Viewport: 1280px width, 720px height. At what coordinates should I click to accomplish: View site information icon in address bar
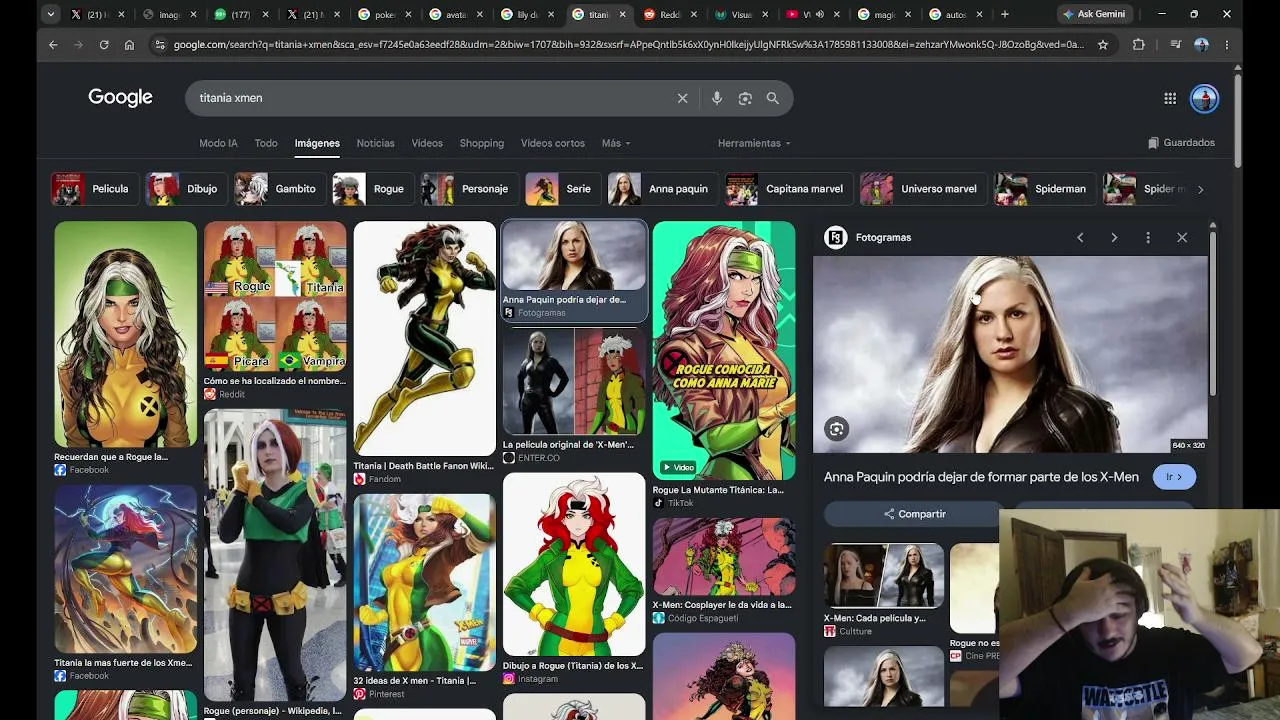(x=159, y=45)
